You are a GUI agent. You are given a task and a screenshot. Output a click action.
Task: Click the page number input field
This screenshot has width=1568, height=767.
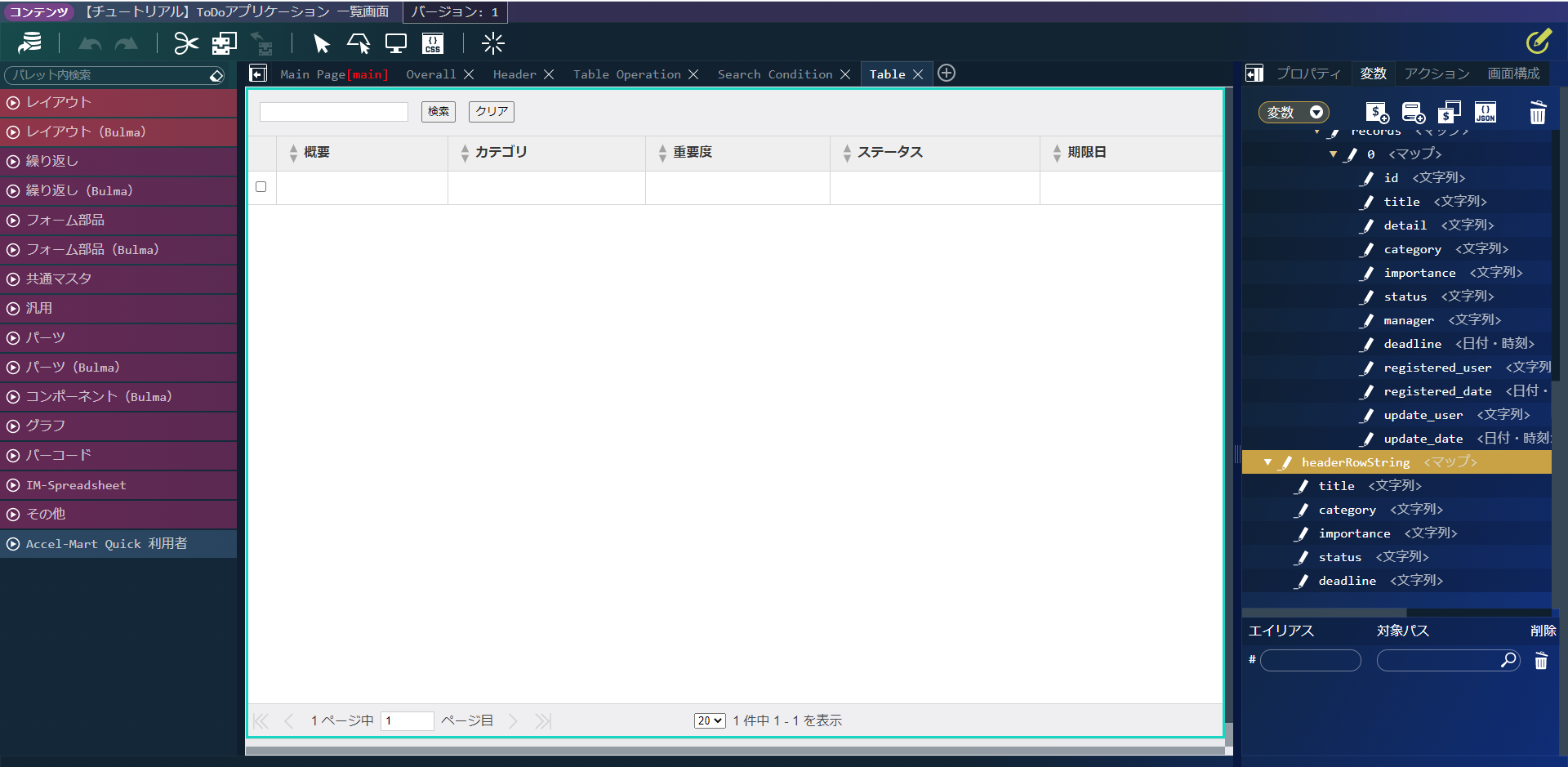(x=408, y=720)
